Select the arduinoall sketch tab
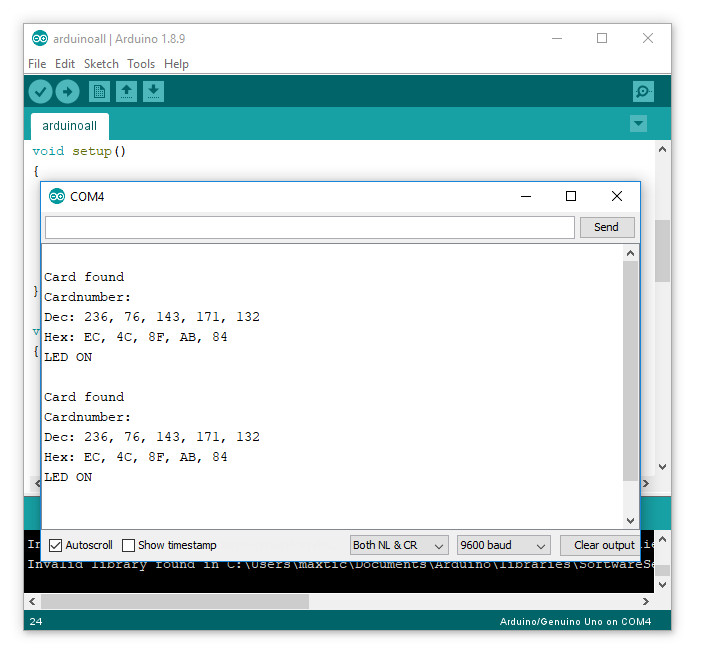The height and width of the screenshot is (666, 705). (x=70, y=126)
